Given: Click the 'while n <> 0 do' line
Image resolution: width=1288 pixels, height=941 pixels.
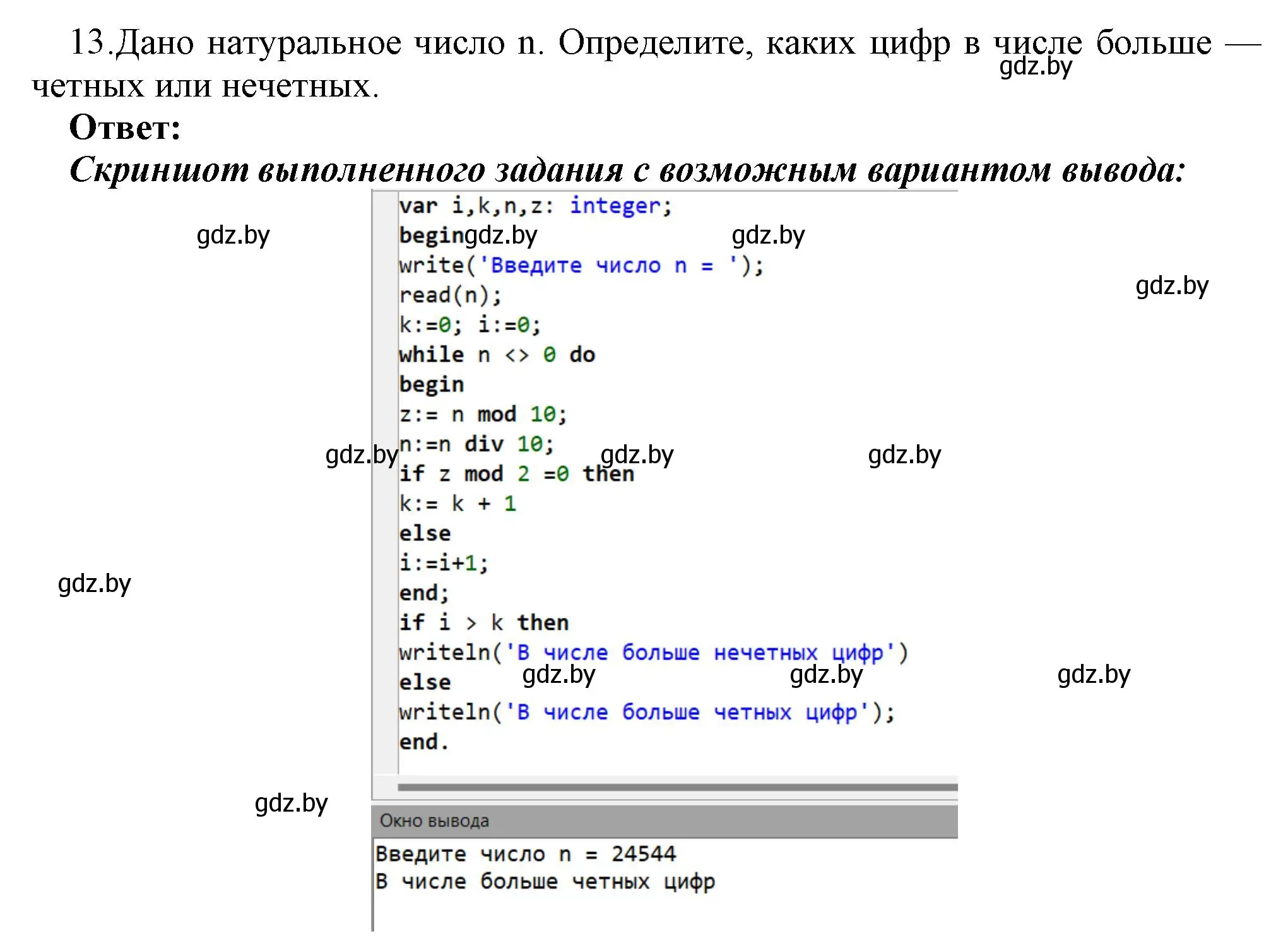Looking at the screenshot, I should (497, 355).
